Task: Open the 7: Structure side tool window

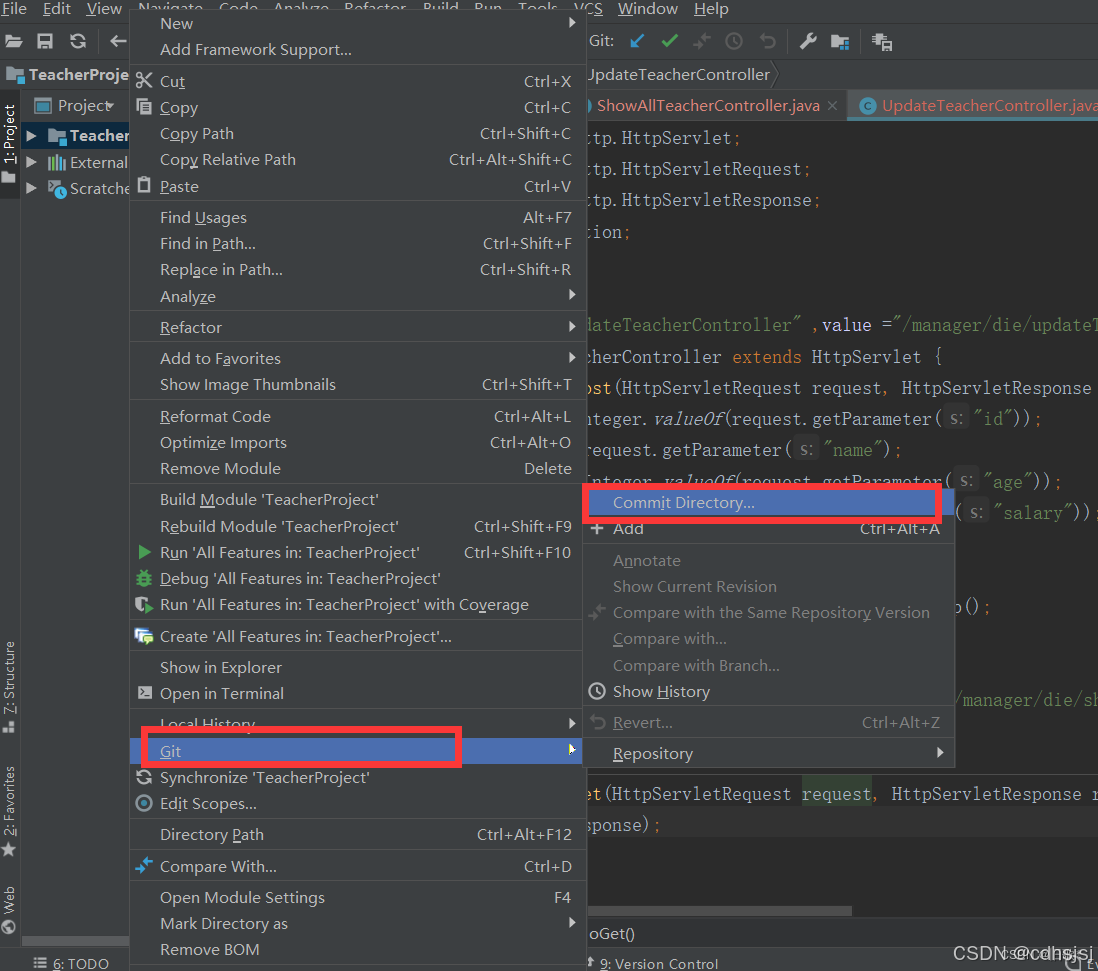Action: pos(9,686)
